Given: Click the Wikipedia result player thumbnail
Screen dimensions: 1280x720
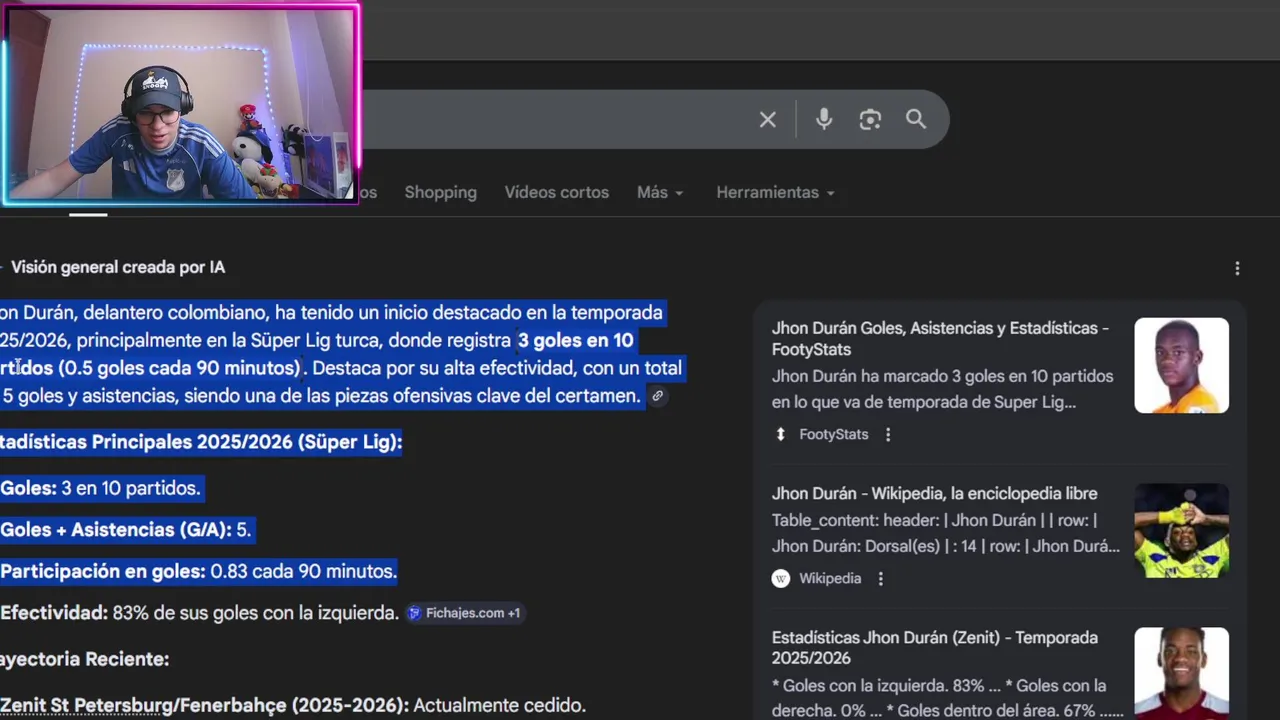Looking at the screenshot, I should [x=1181, y=530].
